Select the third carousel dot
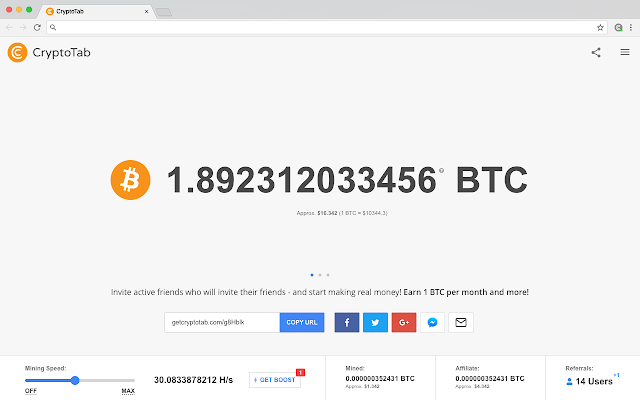640x400 pixels. (x=328, y=275)
